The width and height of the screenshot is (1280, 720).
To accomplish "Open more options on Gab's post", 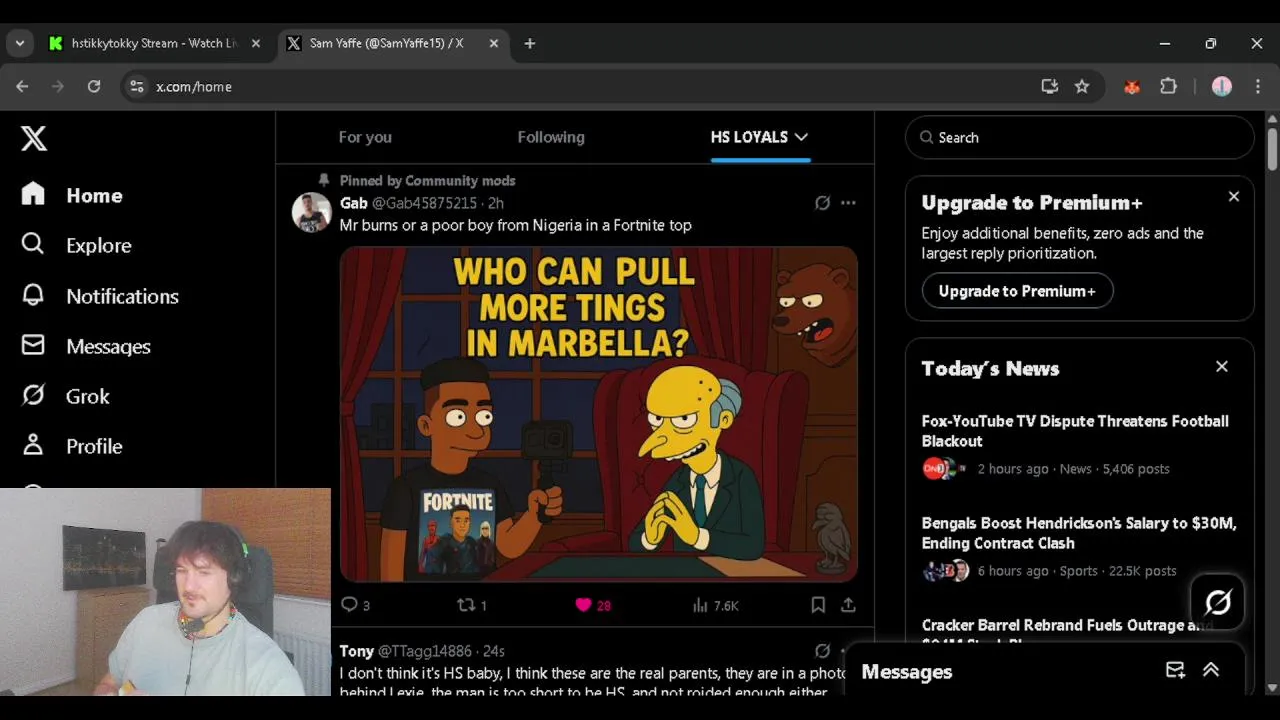I will 848,203.
